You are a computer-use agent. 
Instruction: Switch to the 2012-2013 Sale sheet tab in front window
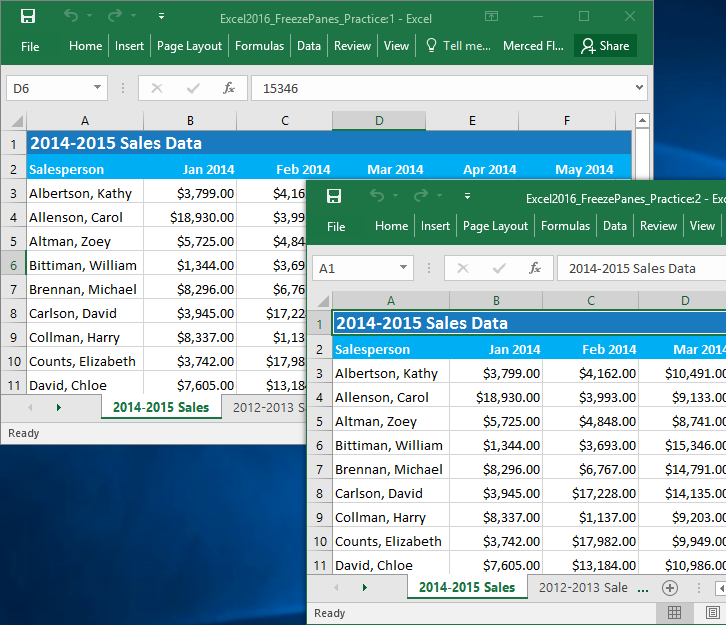(x=583, y=588)
